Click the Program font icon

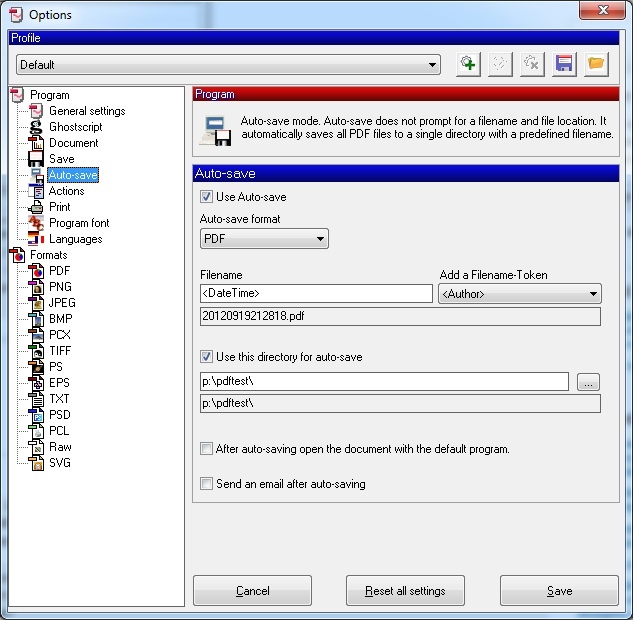pyautogui.click(x=36, y=223)
